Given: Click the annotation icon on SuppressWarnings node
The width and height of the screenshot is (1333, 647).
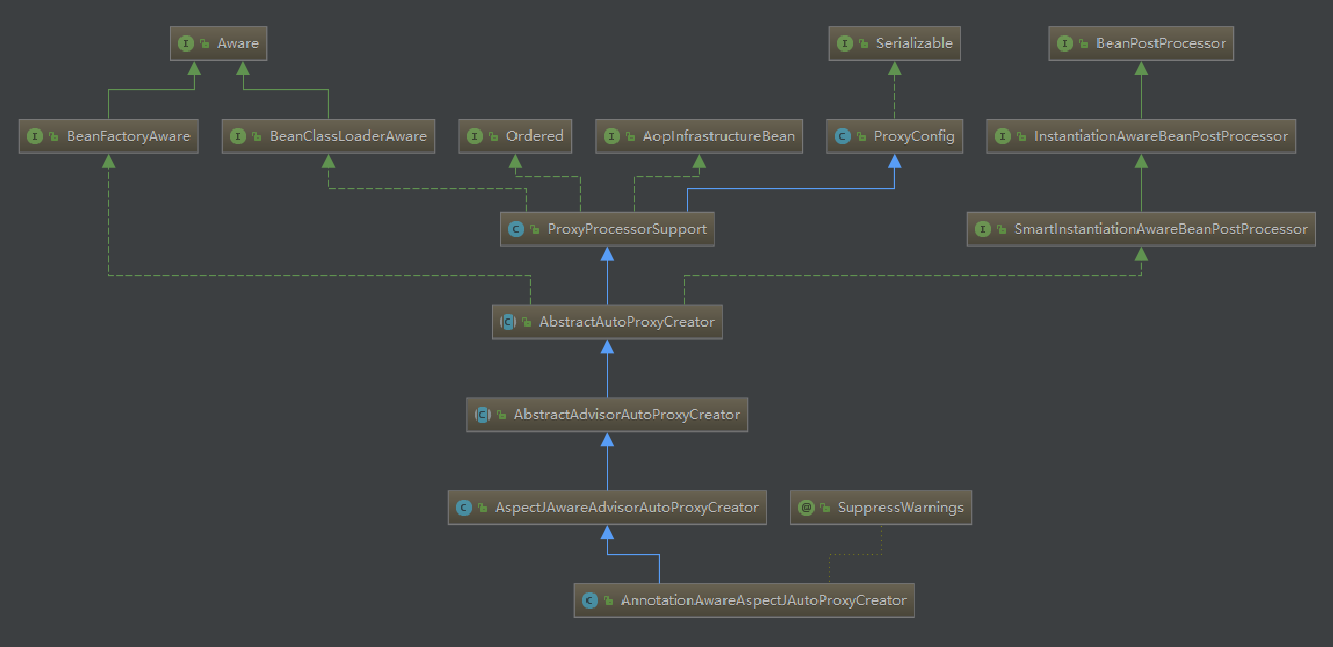Looking at the screenshot, I should point(807,508).
